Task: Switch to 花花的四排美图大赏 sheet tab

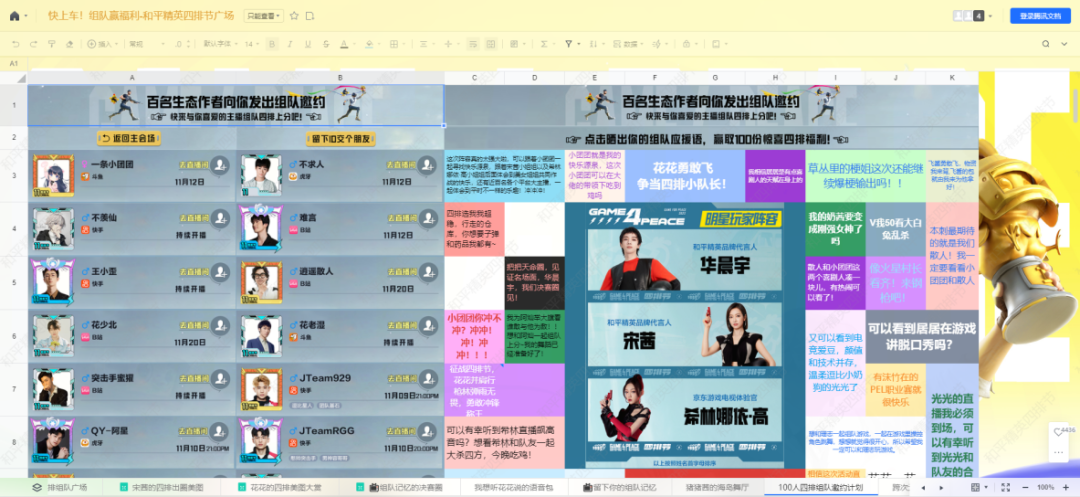Action: click(x=280, y=487)
